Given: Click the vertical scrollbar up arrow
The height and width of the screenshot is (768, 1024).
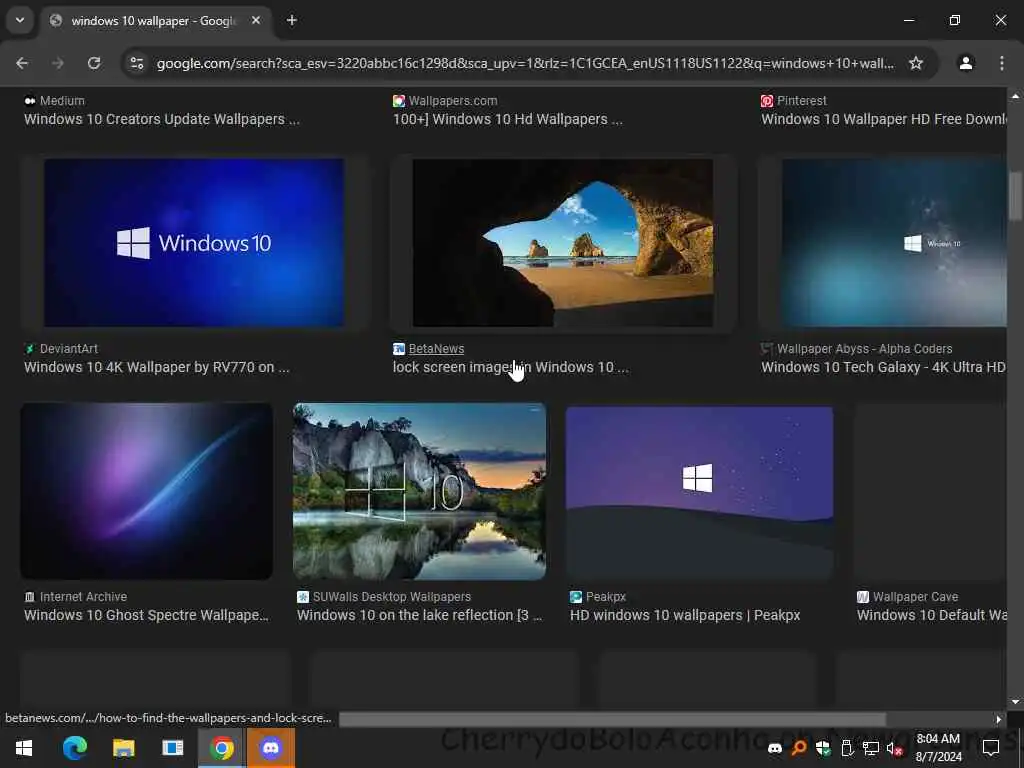Looking at the screenshot, I should click(x=1015, y=97).
